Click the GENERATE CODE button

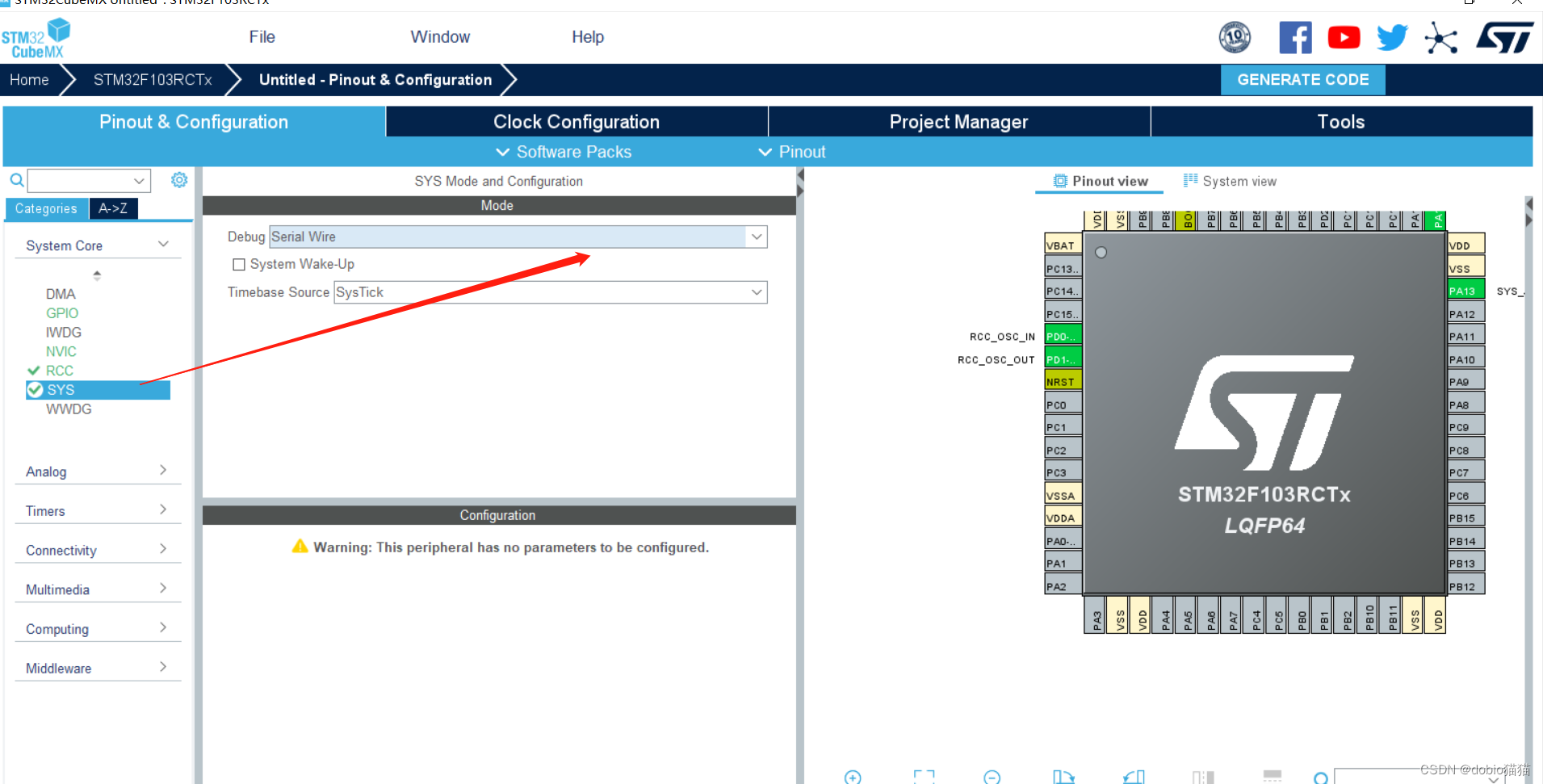[1303, 80]
